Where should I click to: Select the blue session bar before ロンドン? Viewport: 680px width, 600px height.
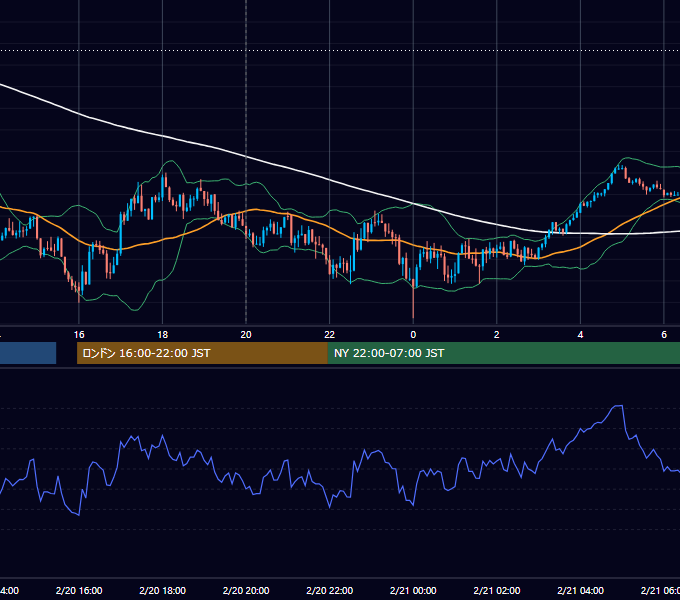click(x=28, y=353)
